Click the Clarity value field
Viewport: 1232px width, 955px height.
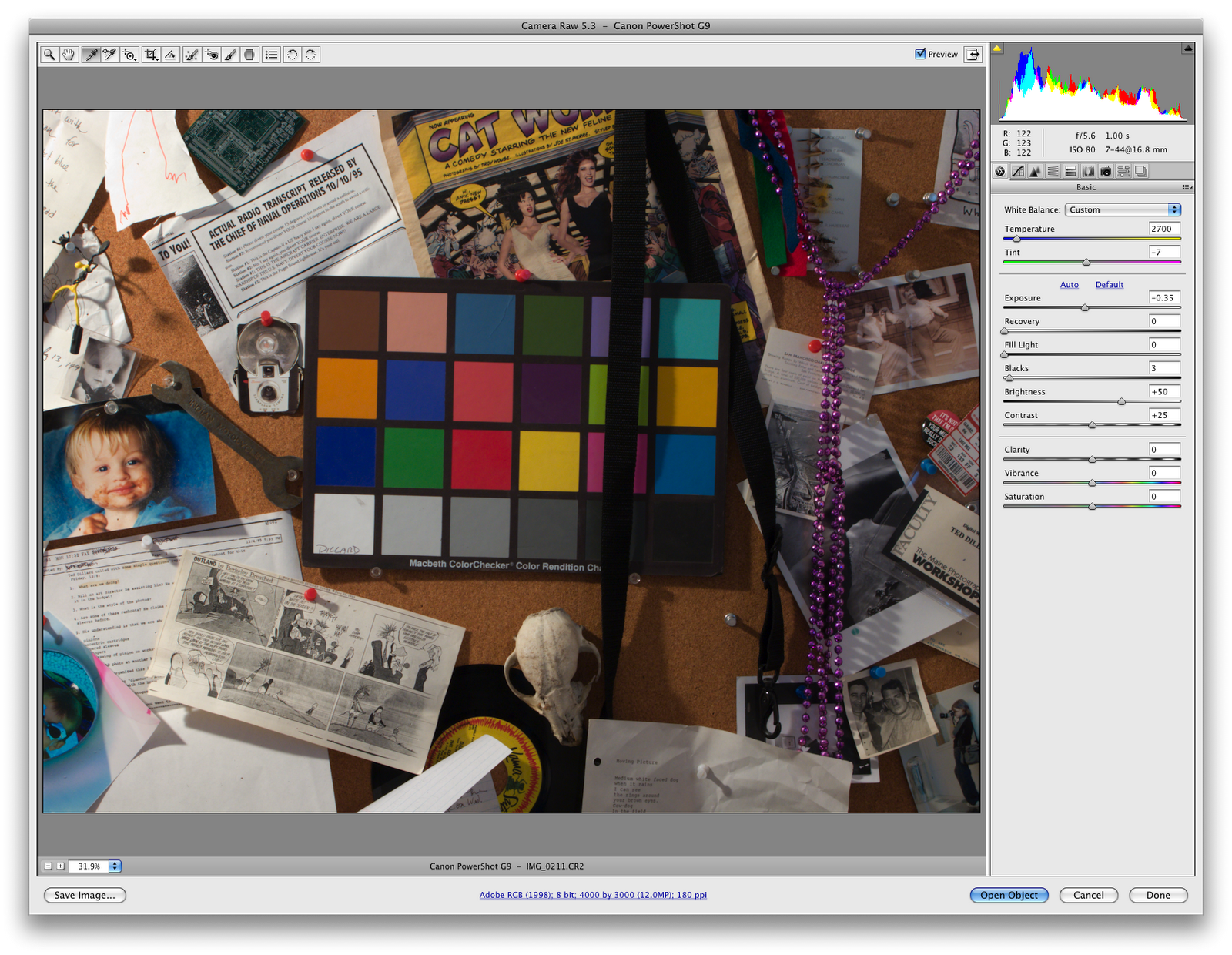tap(1164, 450)
